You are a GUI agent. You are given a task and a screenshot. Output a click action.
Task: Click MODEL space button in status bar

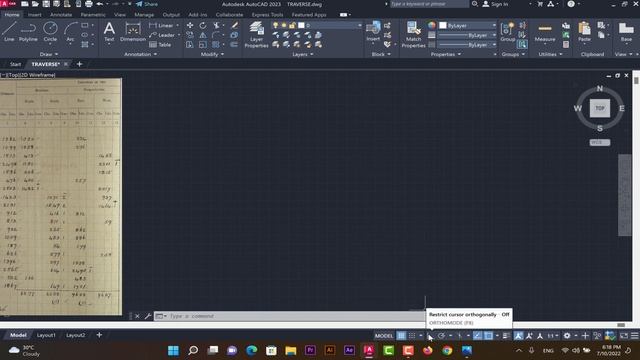[x=384, y=336]
